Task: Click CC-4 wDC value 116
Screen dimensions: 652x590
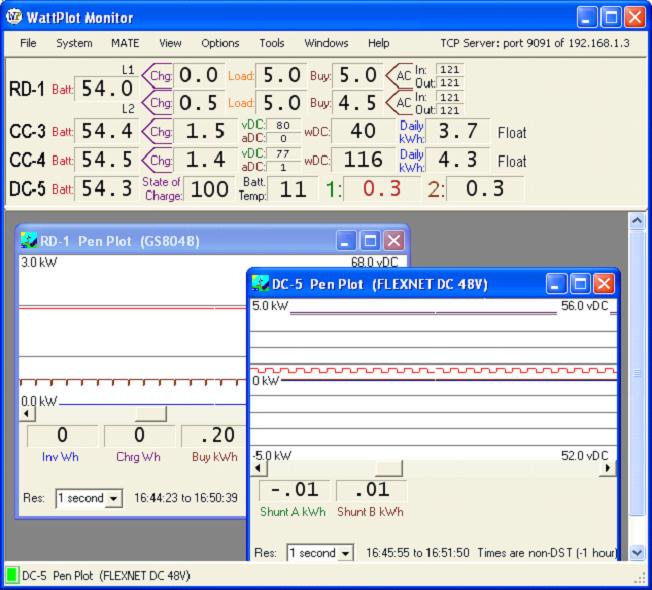Action: click(363, 160)
